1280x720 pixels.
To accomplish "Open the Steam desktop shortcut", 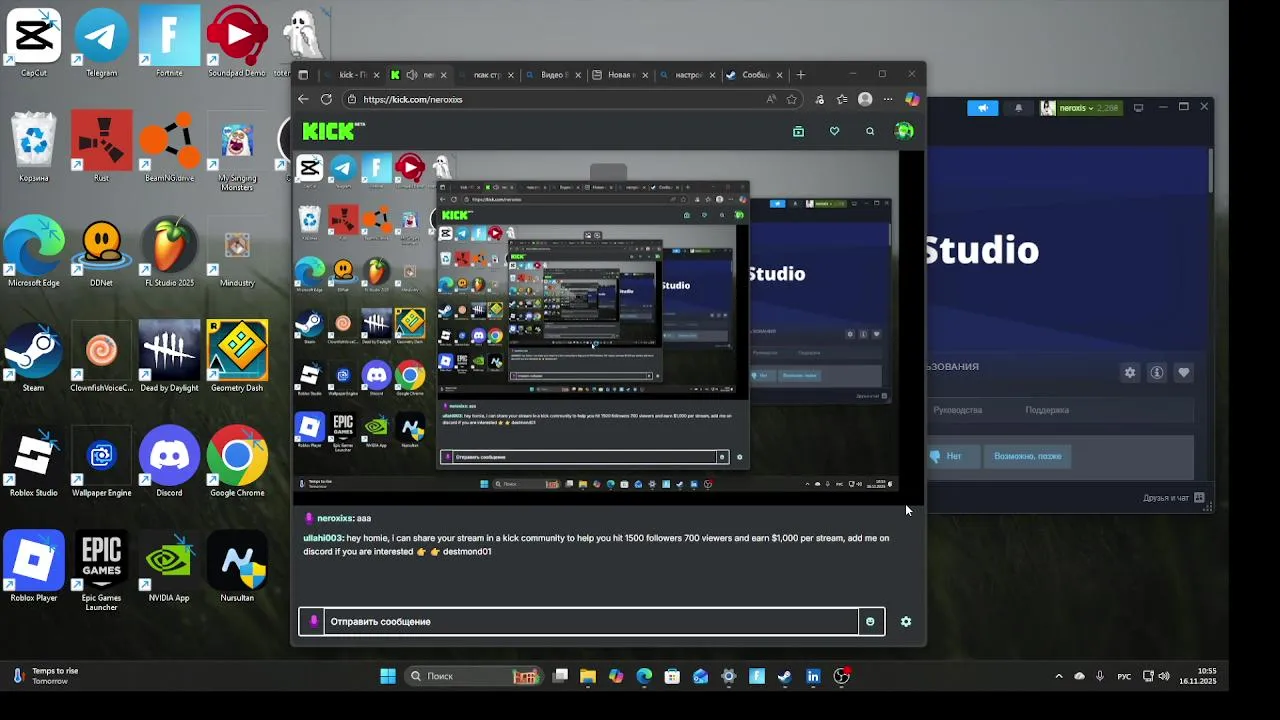I will [x=34, y=357].
